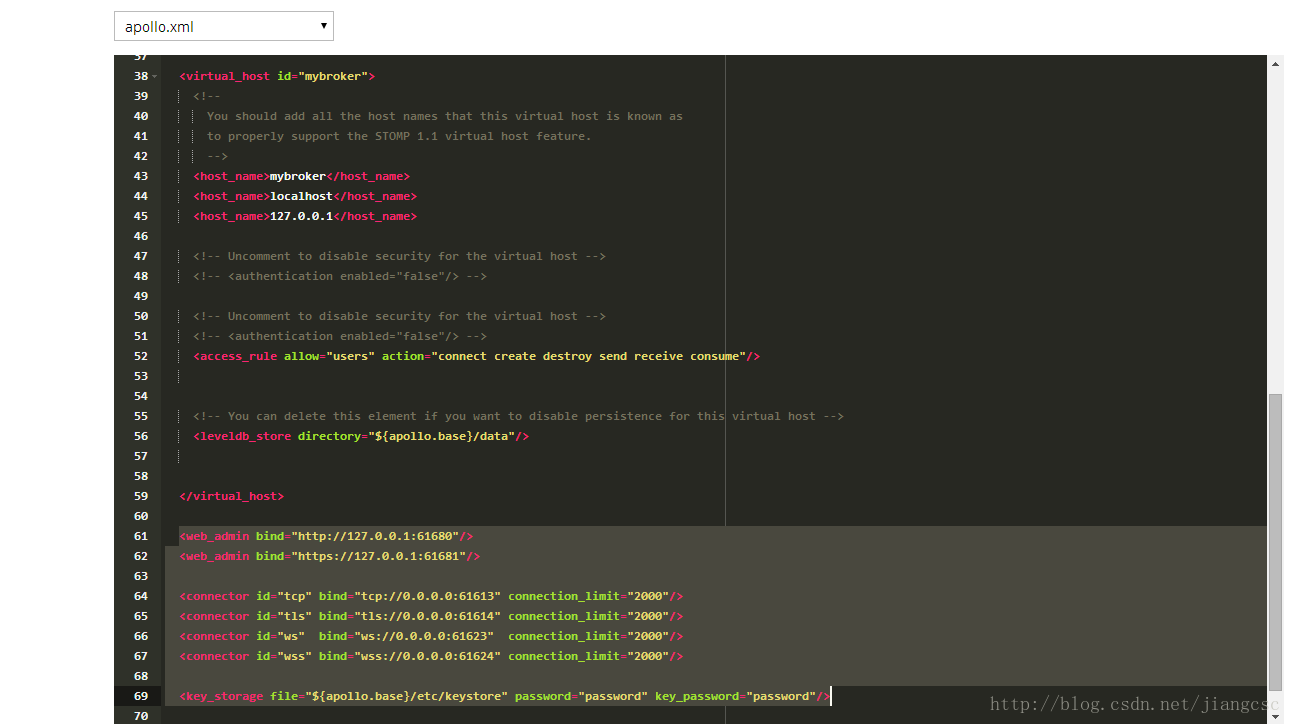Image resolution: width=1291 pixels, height=724 pixels.
Task: Click host name text 'mybroker' on line 43
Action: 298,176
